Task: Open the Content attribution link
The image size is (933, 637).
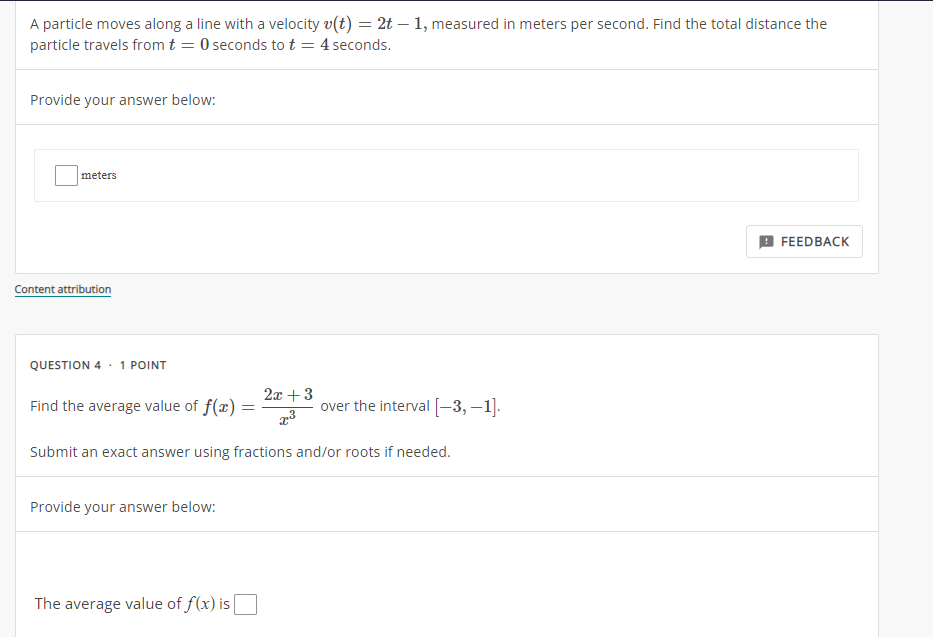Action: coord(62,289)
